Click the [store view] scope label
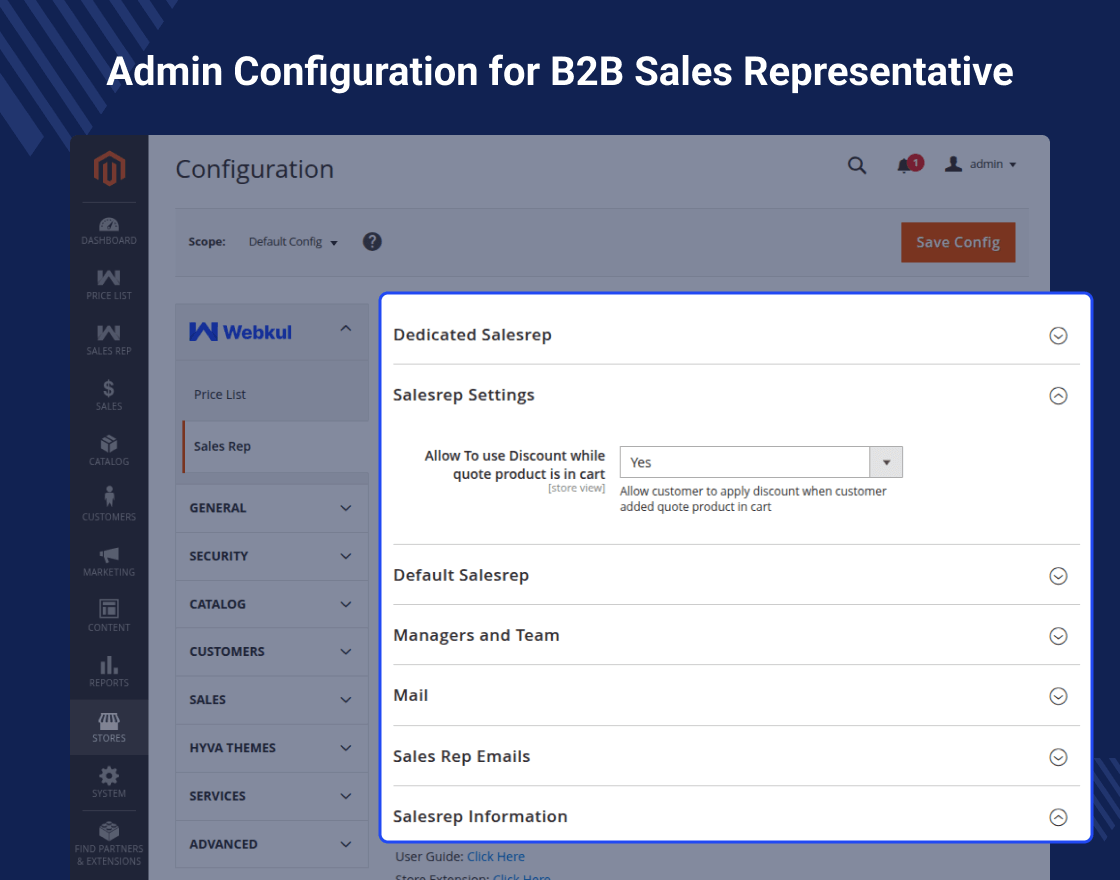 (x=576, y=489)
